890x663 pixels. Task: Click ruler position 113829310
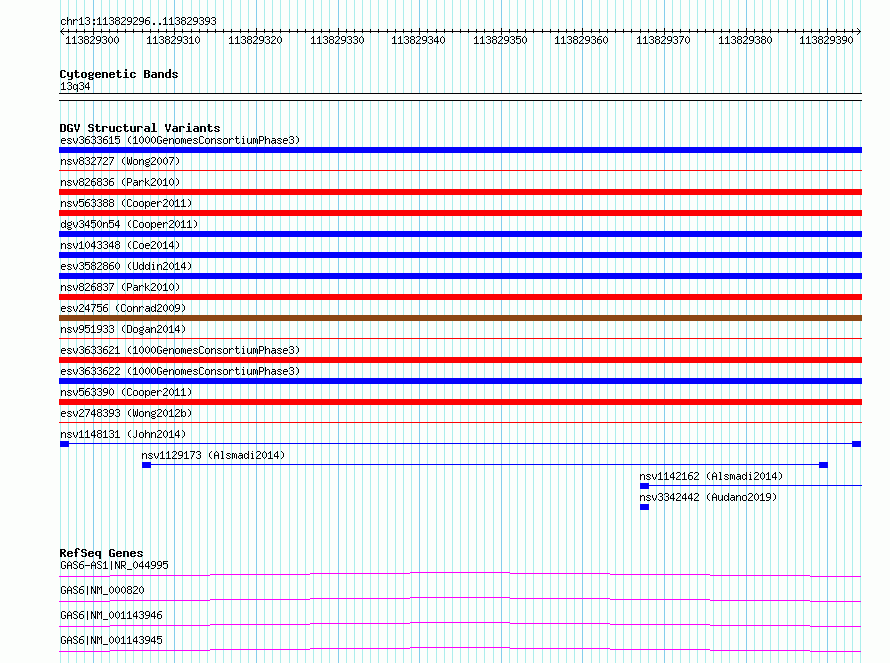173,40
